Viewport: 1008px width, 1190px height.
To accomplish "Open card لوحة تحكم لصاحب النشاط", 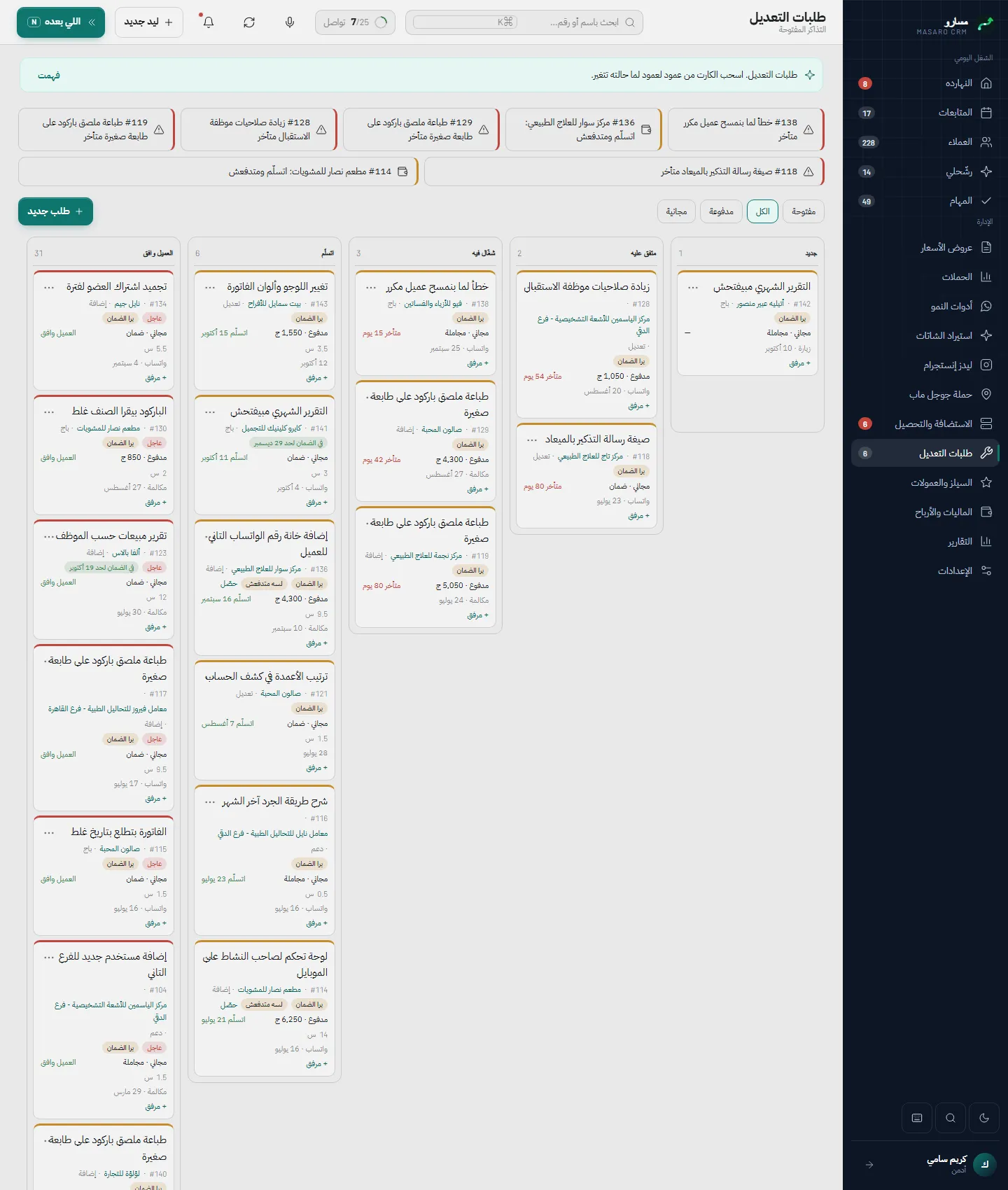I will [265, 1009].
